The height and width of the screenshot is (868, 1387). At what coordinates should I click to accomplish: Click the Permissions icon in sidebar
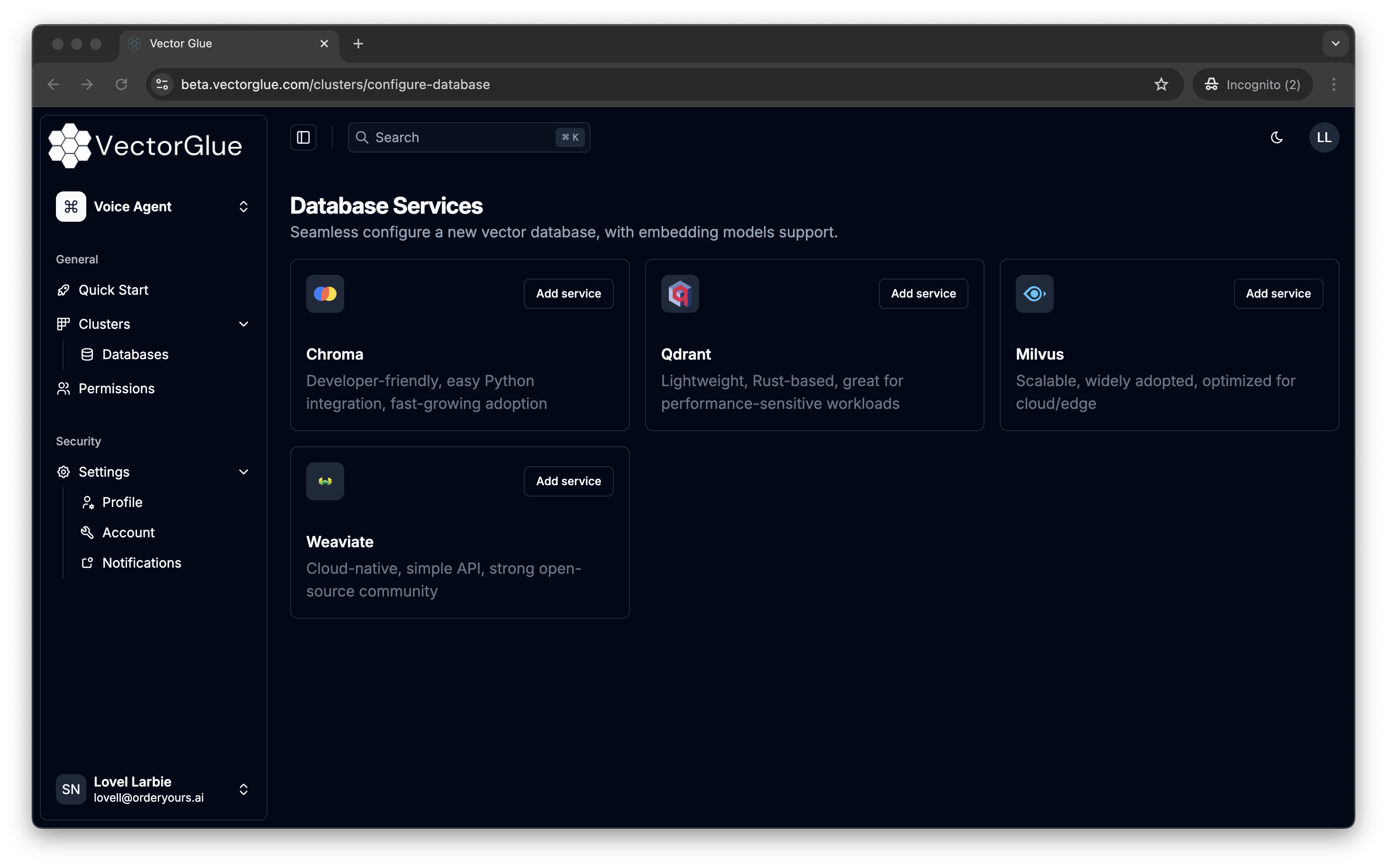[63, 388]
